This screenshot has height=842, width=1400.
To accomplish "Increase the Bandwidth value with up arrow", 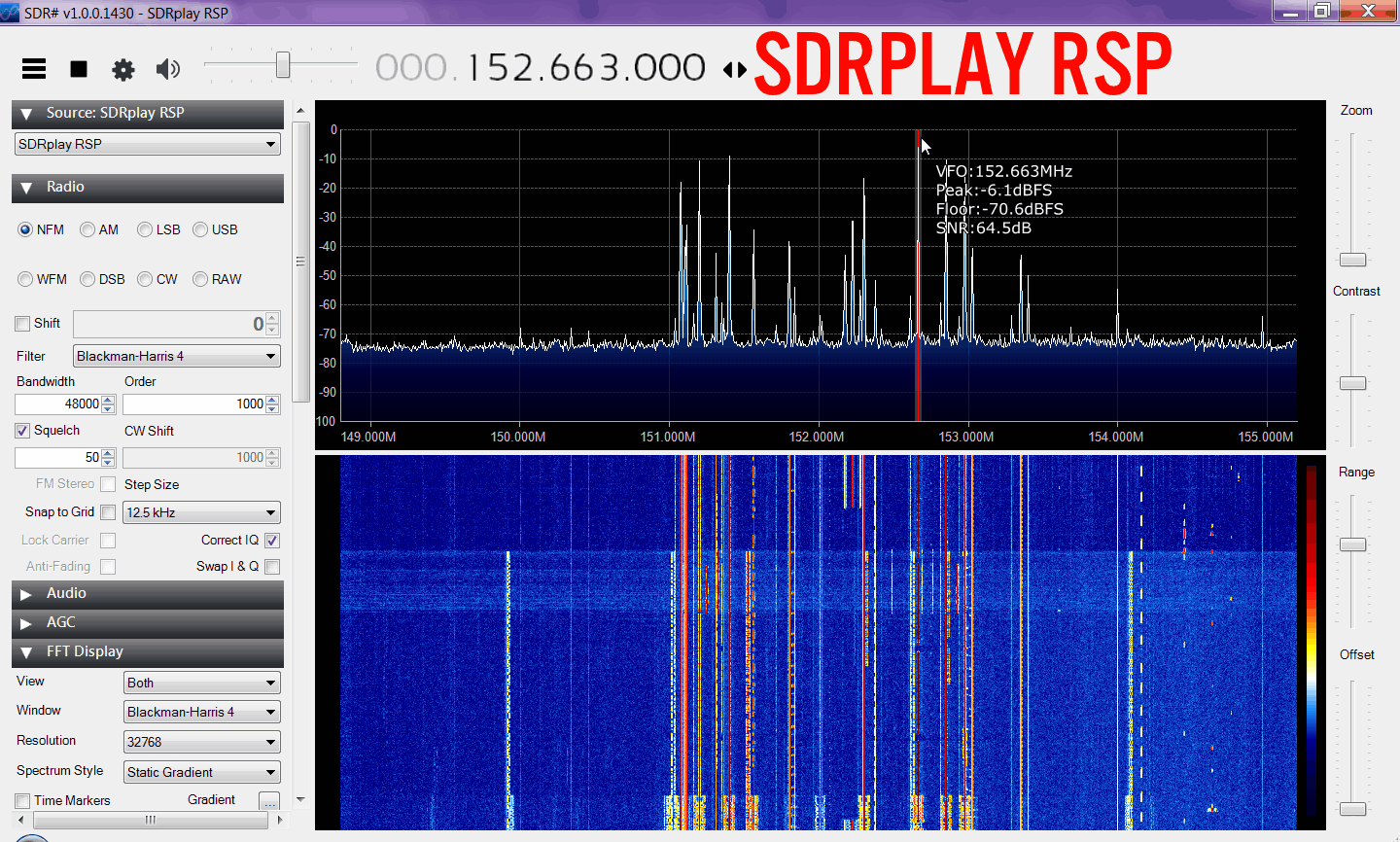I will tap(108, 400).
